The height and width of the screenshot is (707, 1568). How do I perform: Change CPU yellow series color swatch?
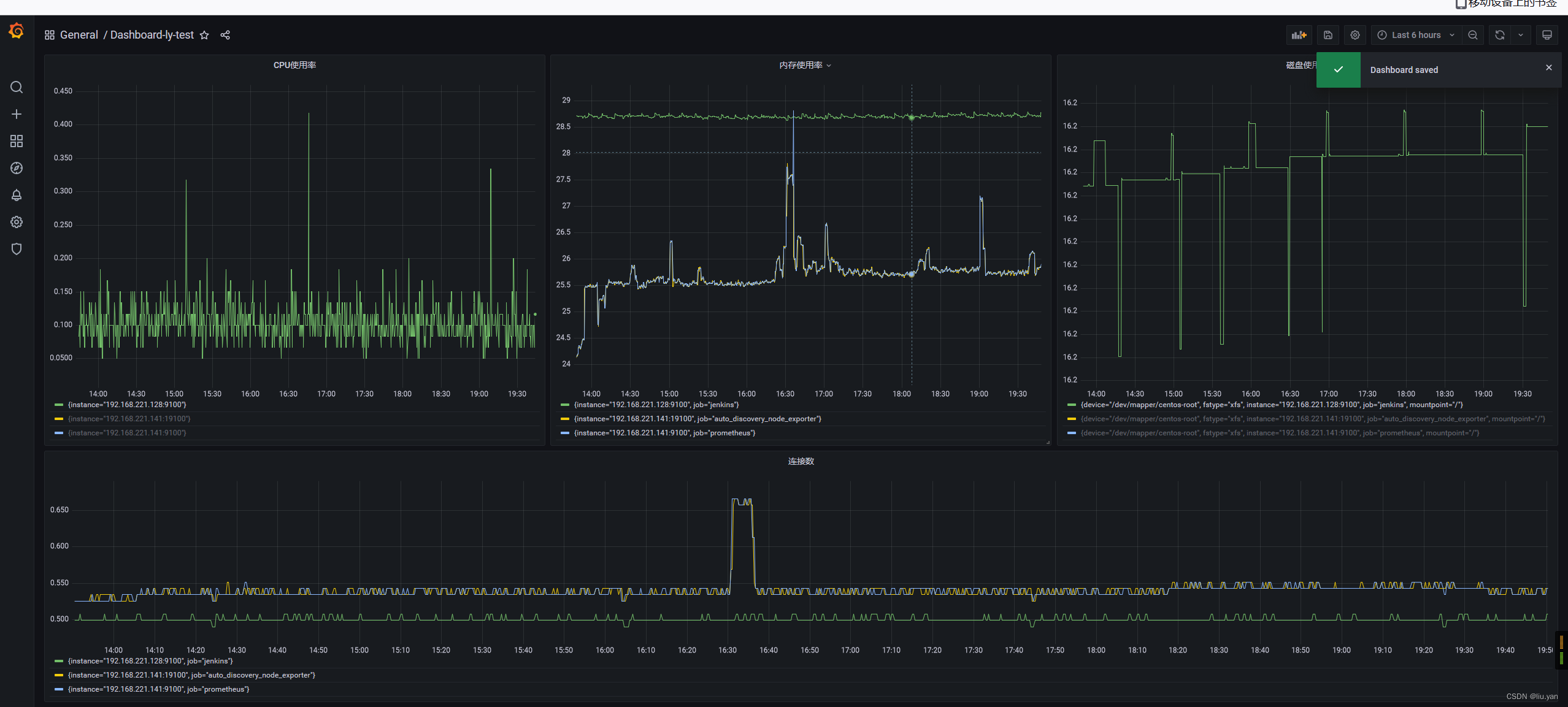coord(59,419)
